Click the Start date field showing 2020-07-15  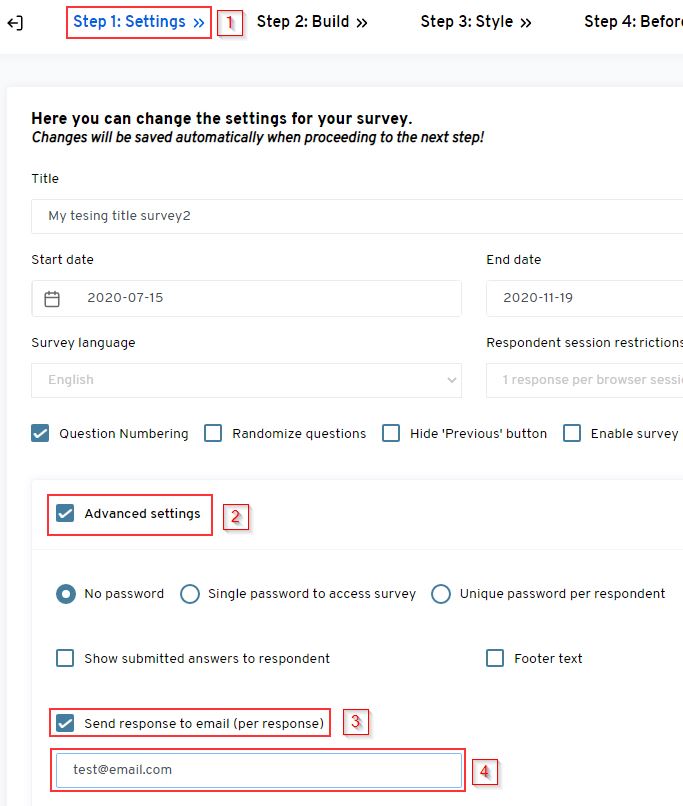260,298
